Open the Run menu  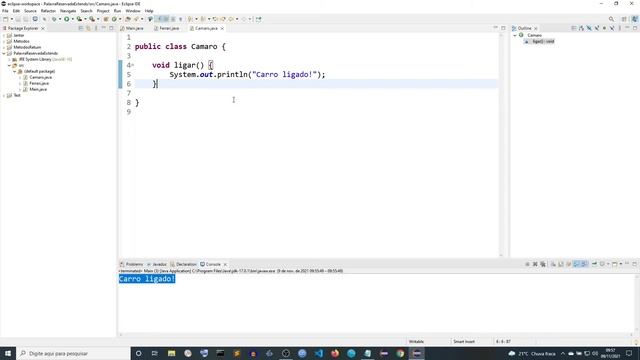pyautogui.click(x=117, y=11)
